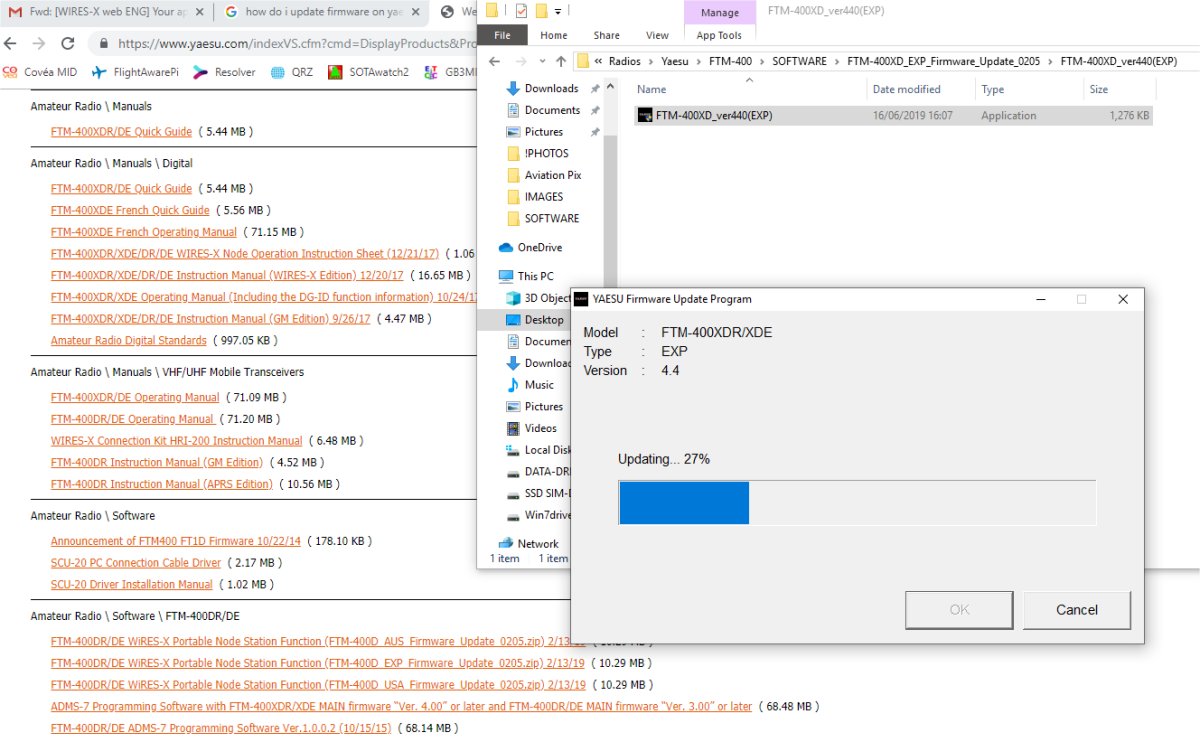Click the browser Forward arrow
The image size is (1200, 742).
click(x=39, y=44)
